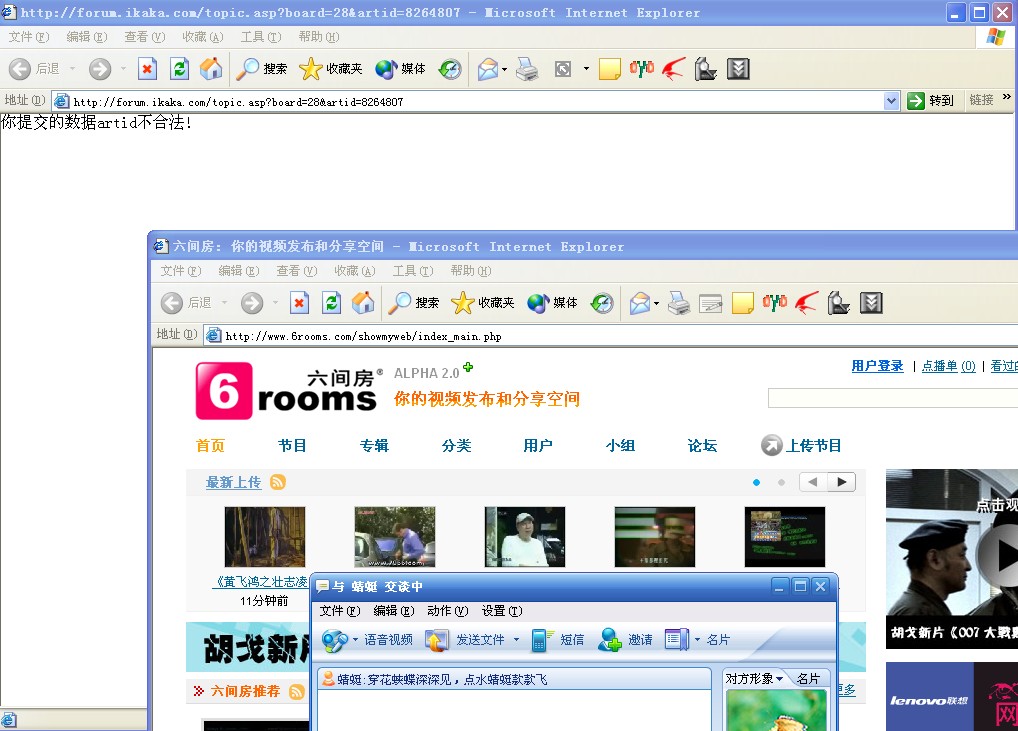
Task: Click Refresh icon in the forum.ikaka browser toolbar
Action: (179, 69)
